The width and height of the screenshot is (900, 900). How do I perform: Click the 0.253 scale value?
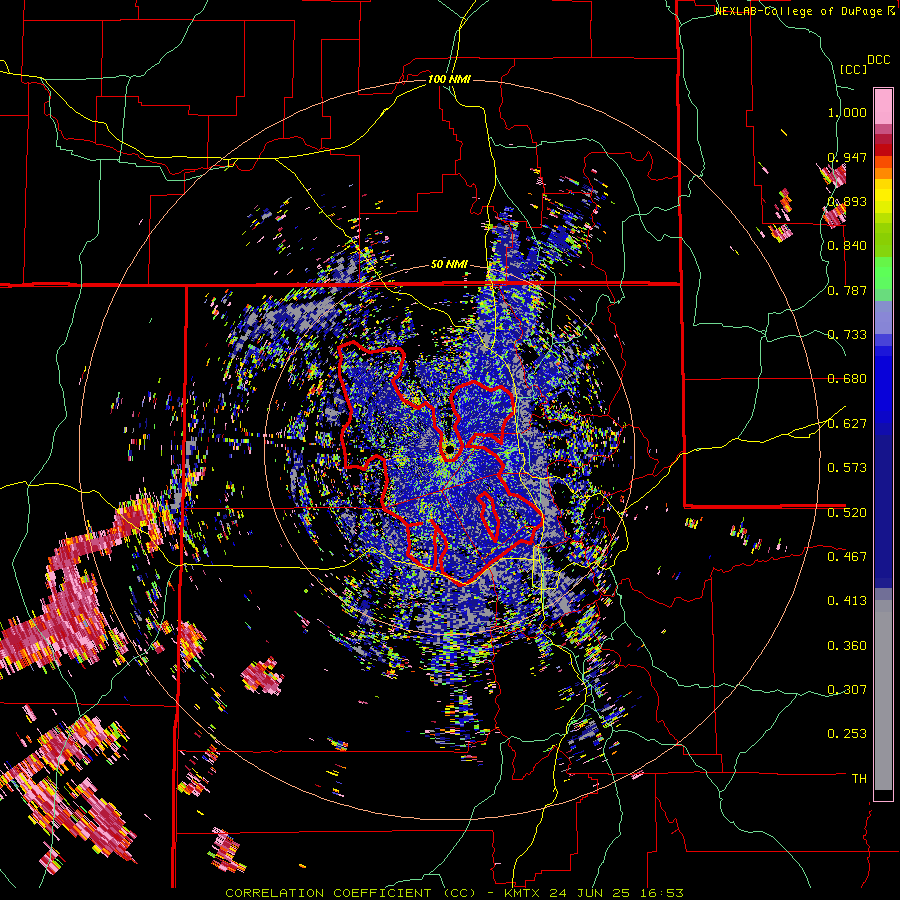click(847, 734)
